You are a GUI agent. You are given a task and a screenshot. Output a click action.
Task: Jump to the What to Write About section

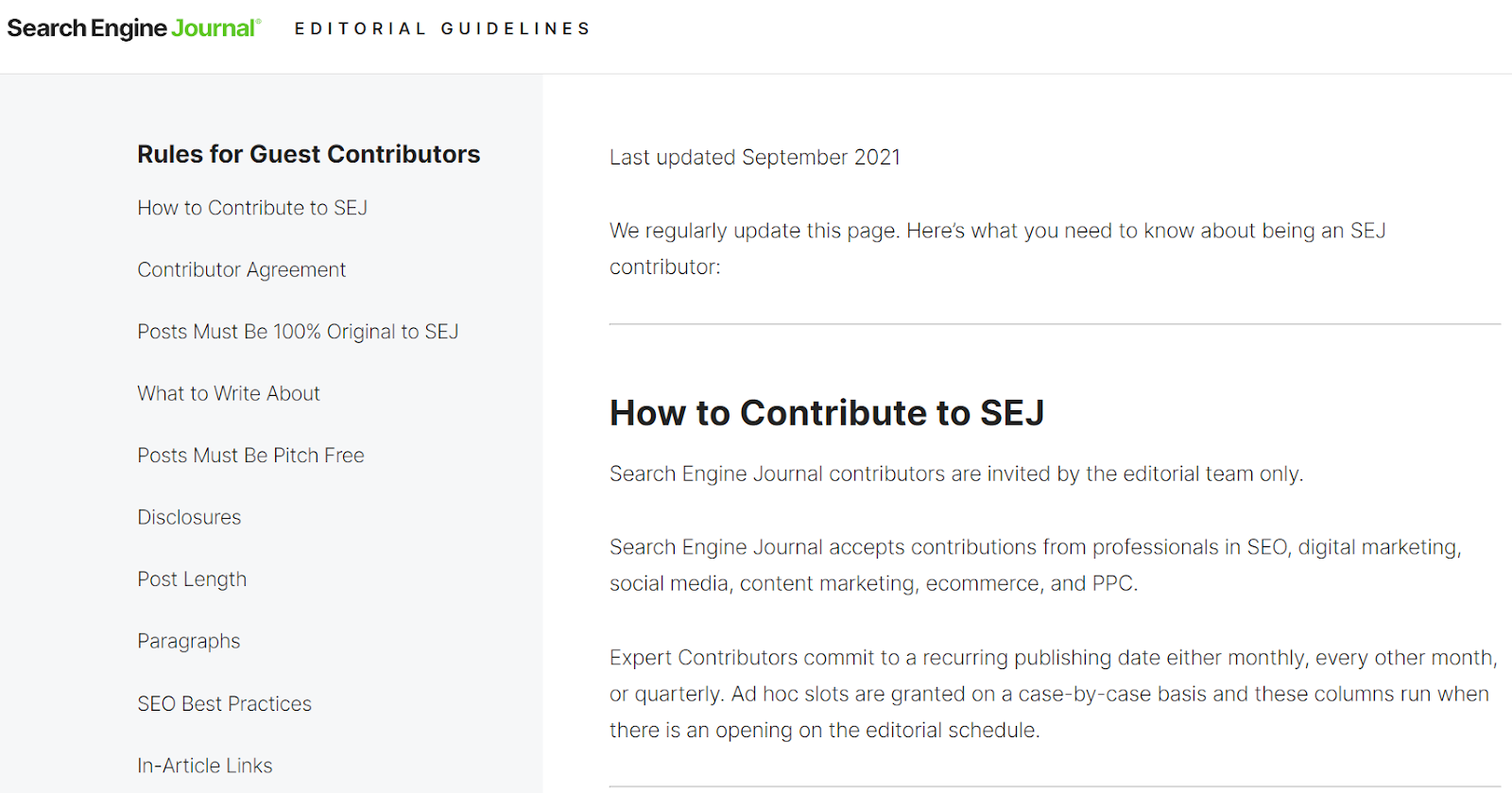229,393
